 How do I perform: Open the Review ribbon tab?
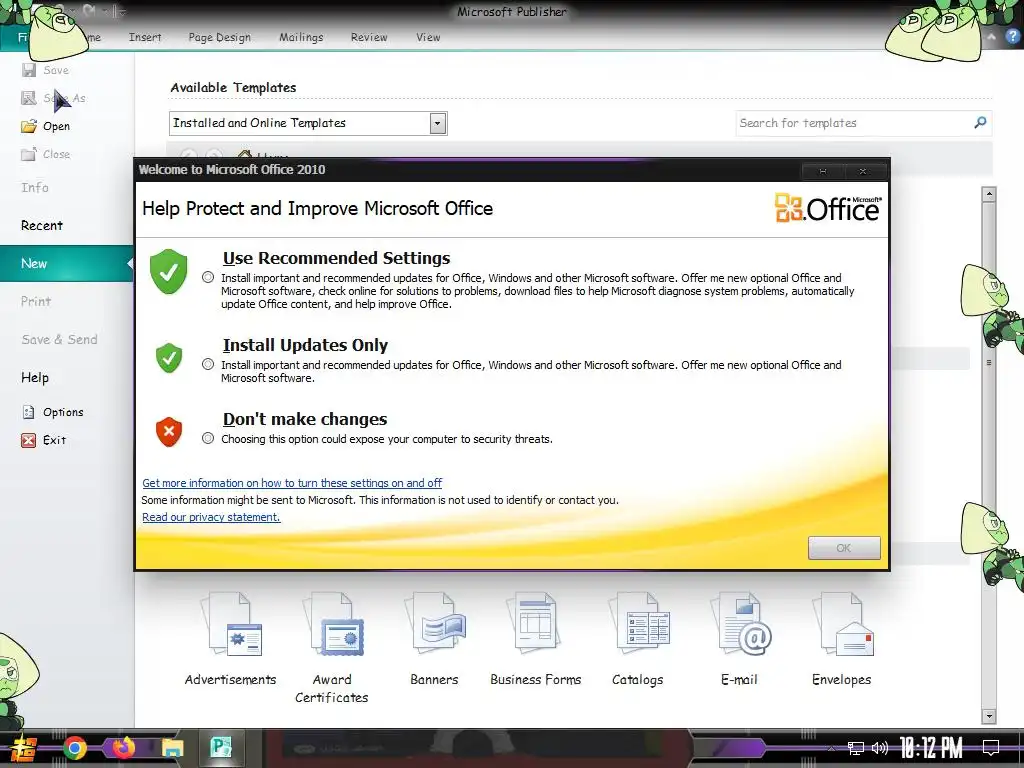(x=369, y=37)
